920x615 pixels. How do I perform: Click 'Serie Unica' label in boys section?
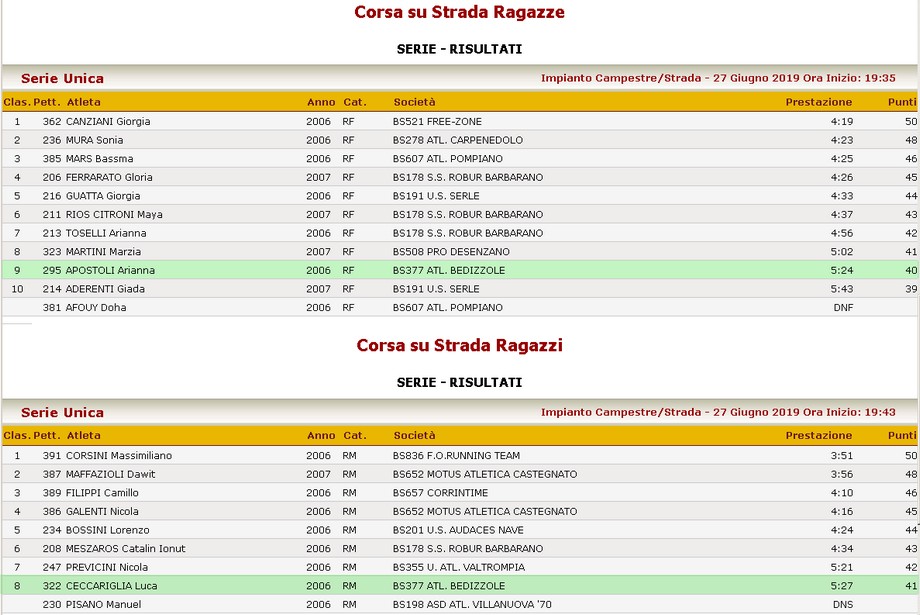[62, 413]
